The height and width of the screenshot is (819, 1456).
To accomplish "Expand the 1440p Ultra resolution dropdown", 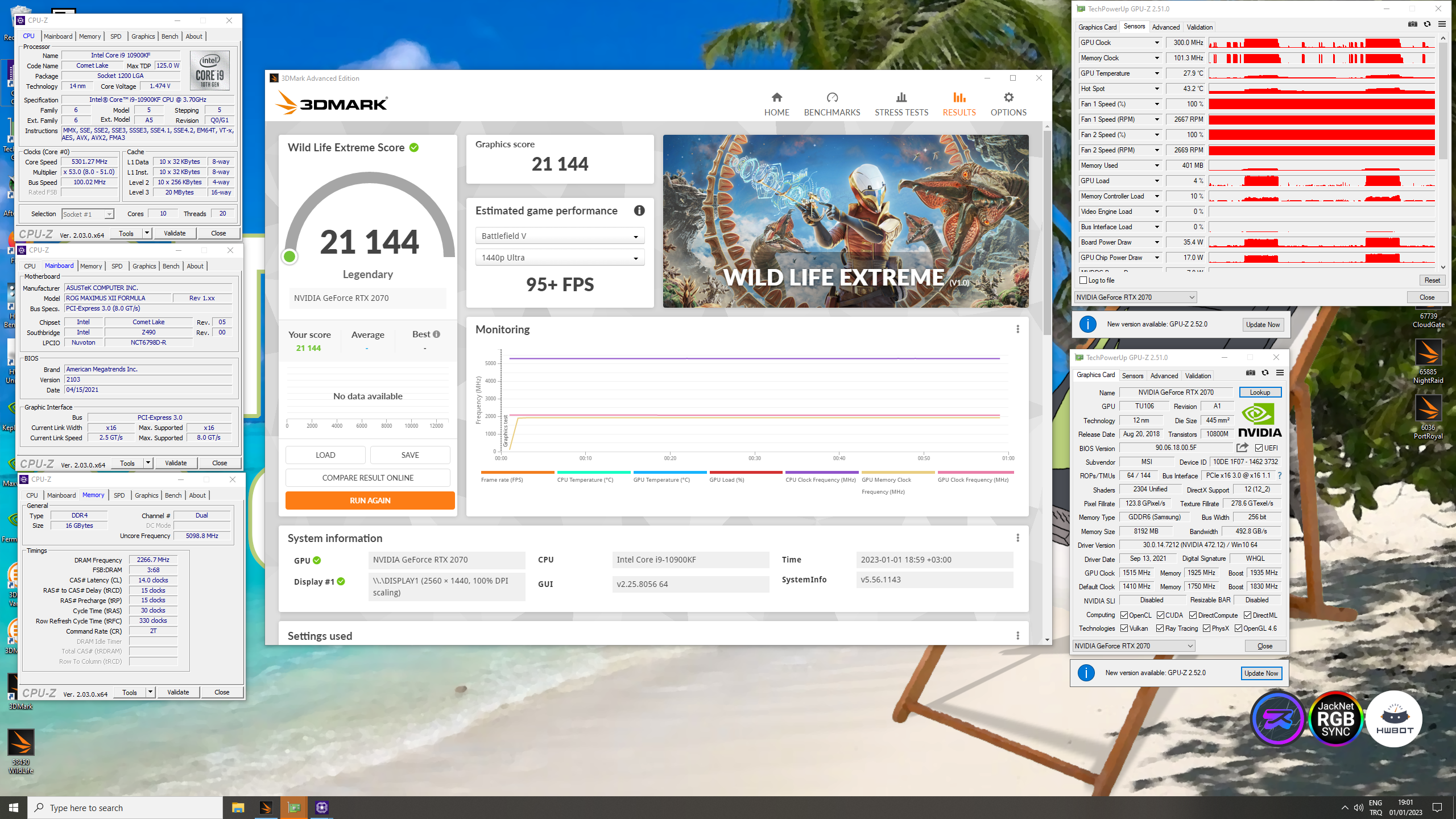I will point(560,258).
